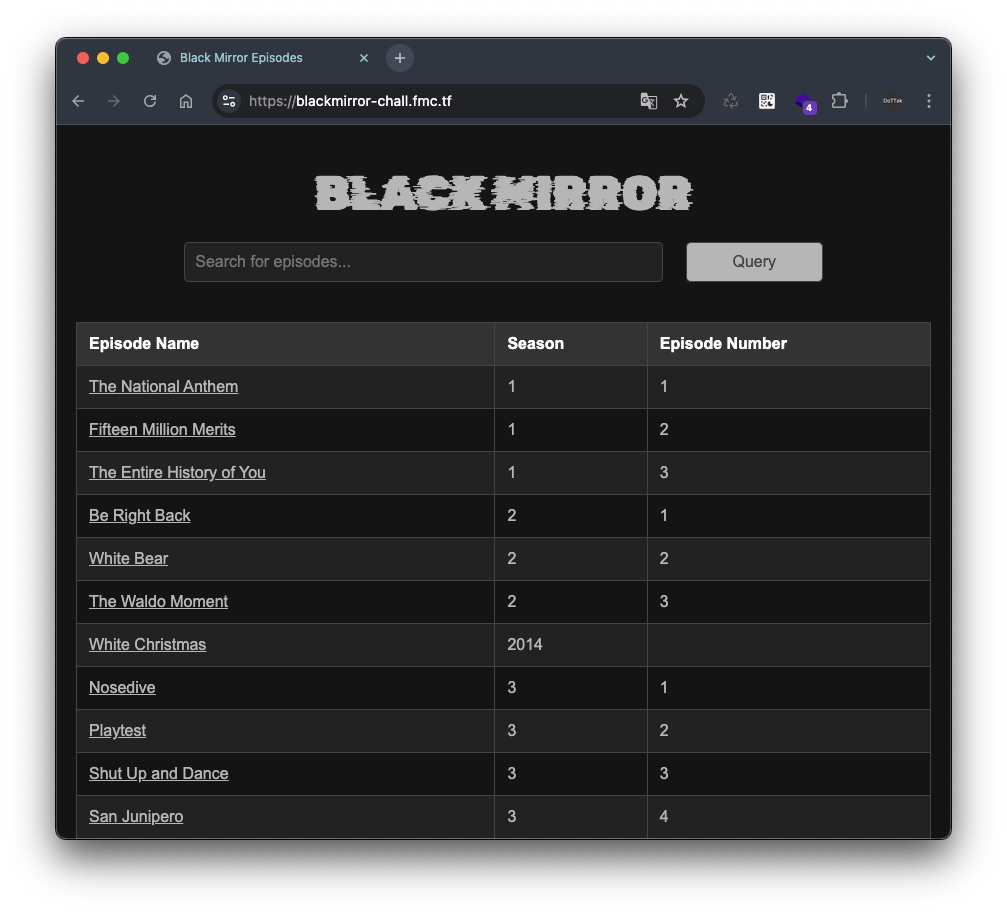The width and height of the screenshot is (1007, 913).
Task: Focus the Search for episodes field
Action: coord(423,262)
